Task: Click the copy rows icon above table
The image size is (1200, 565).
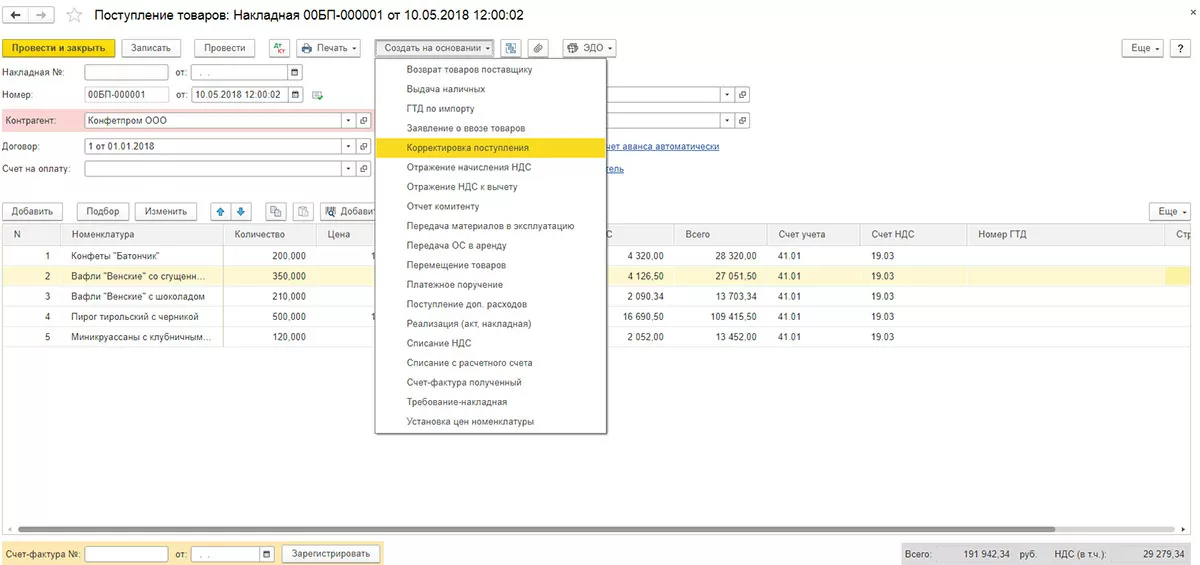Action: coord(274,211)
